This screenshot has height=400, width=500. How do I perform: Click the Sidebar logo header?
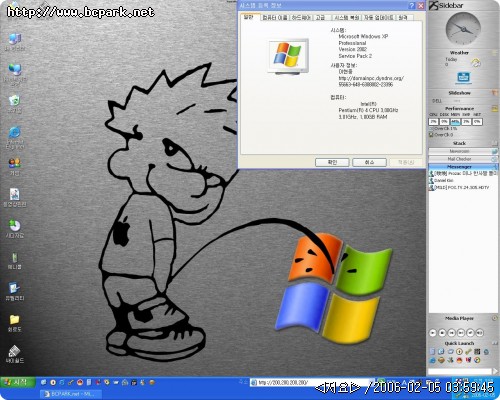point(447,5)
